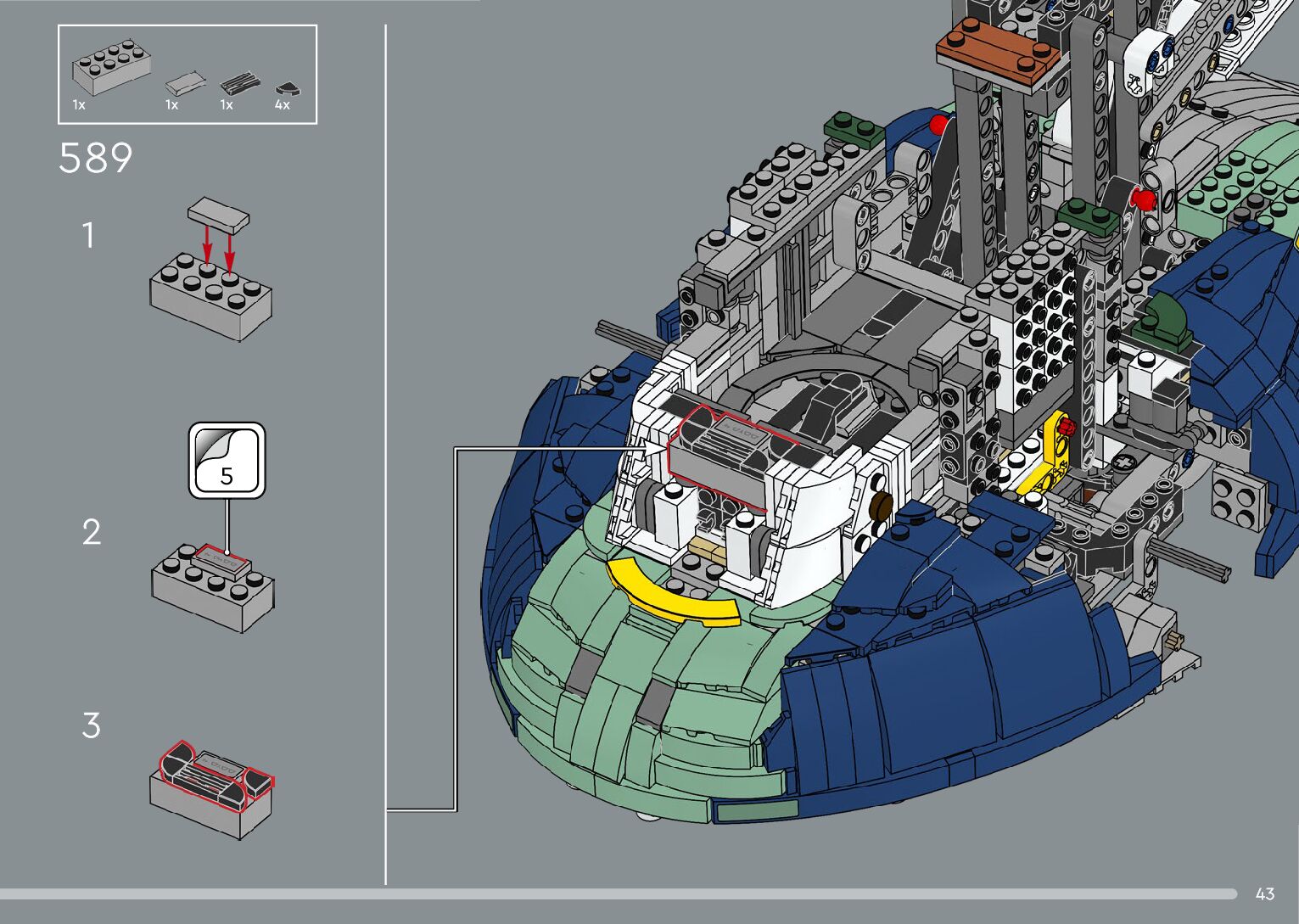The height and width of the screenshot is (924, 1299).
Task: Click the 4x quantity label in parts box
Action: (x=283, y=105)
